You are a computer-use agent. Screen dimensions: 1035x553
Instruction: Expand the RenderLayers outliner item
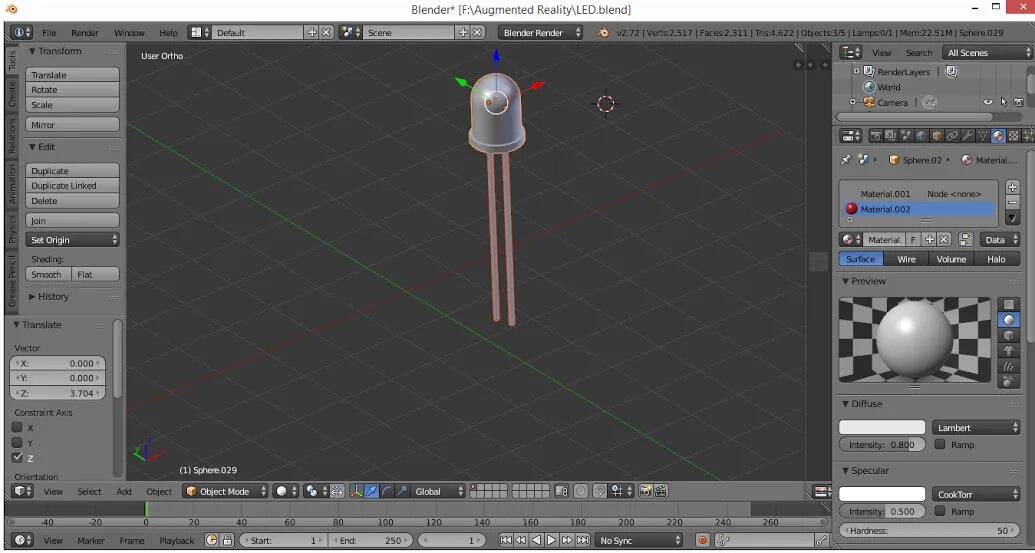[857, 71]
